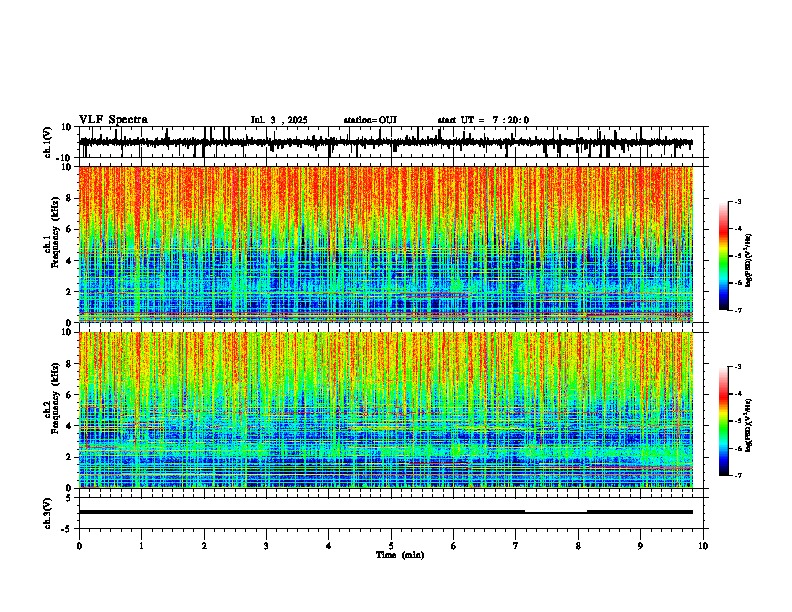Click time axis tick label "2"
The image size is (792, 612).
pyautogui.click(x=204, y=546)
